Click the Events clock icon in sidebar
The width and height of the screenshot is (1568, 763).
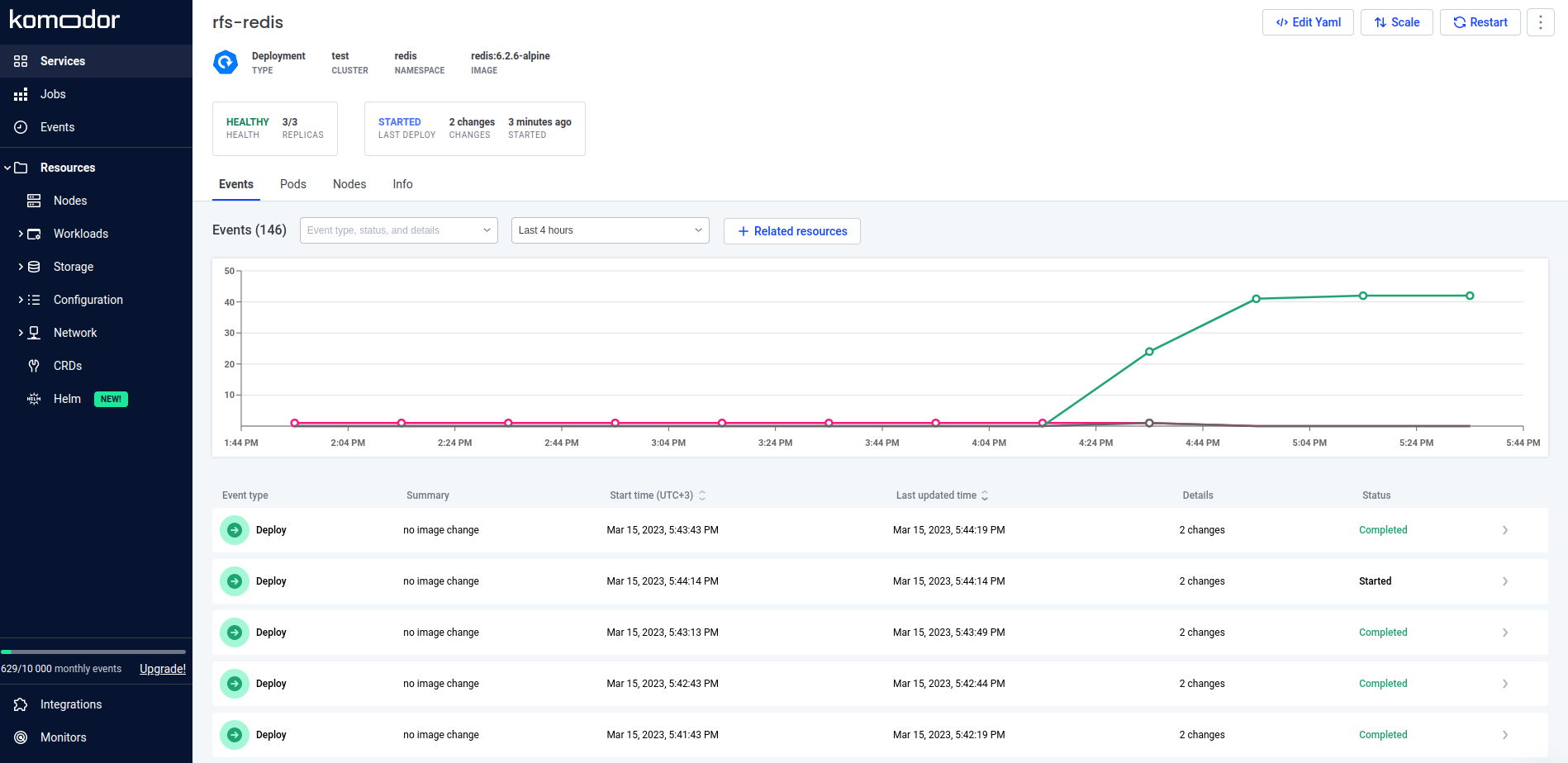coord(21,127)
